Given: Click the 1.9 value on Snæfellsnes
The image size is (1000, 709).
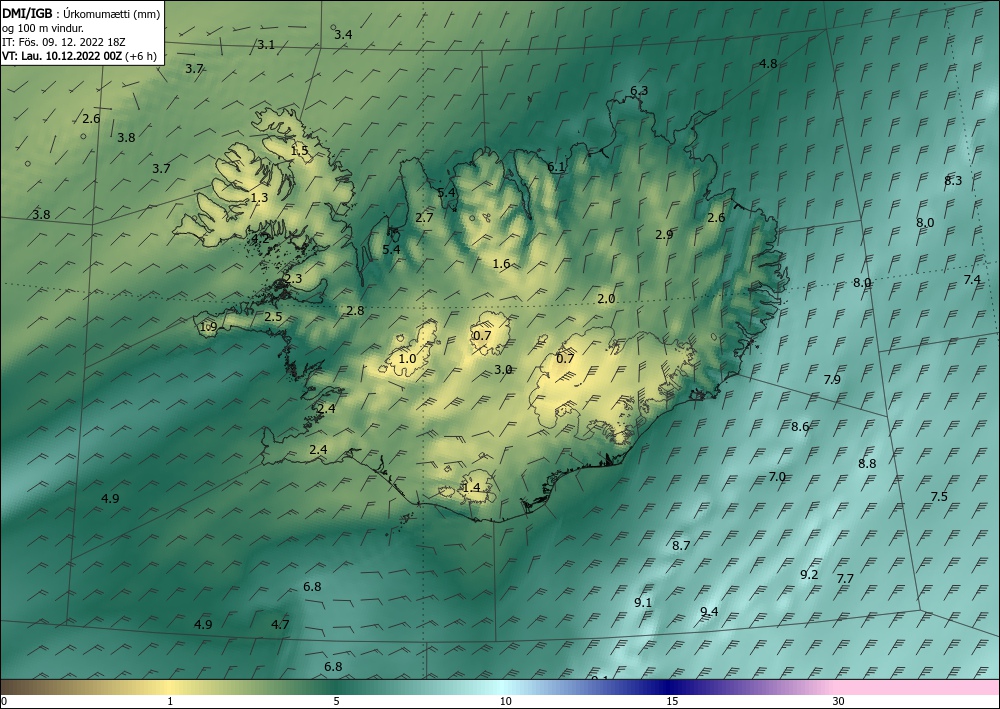Looking at the screenshot, I should tap(209, 327).
